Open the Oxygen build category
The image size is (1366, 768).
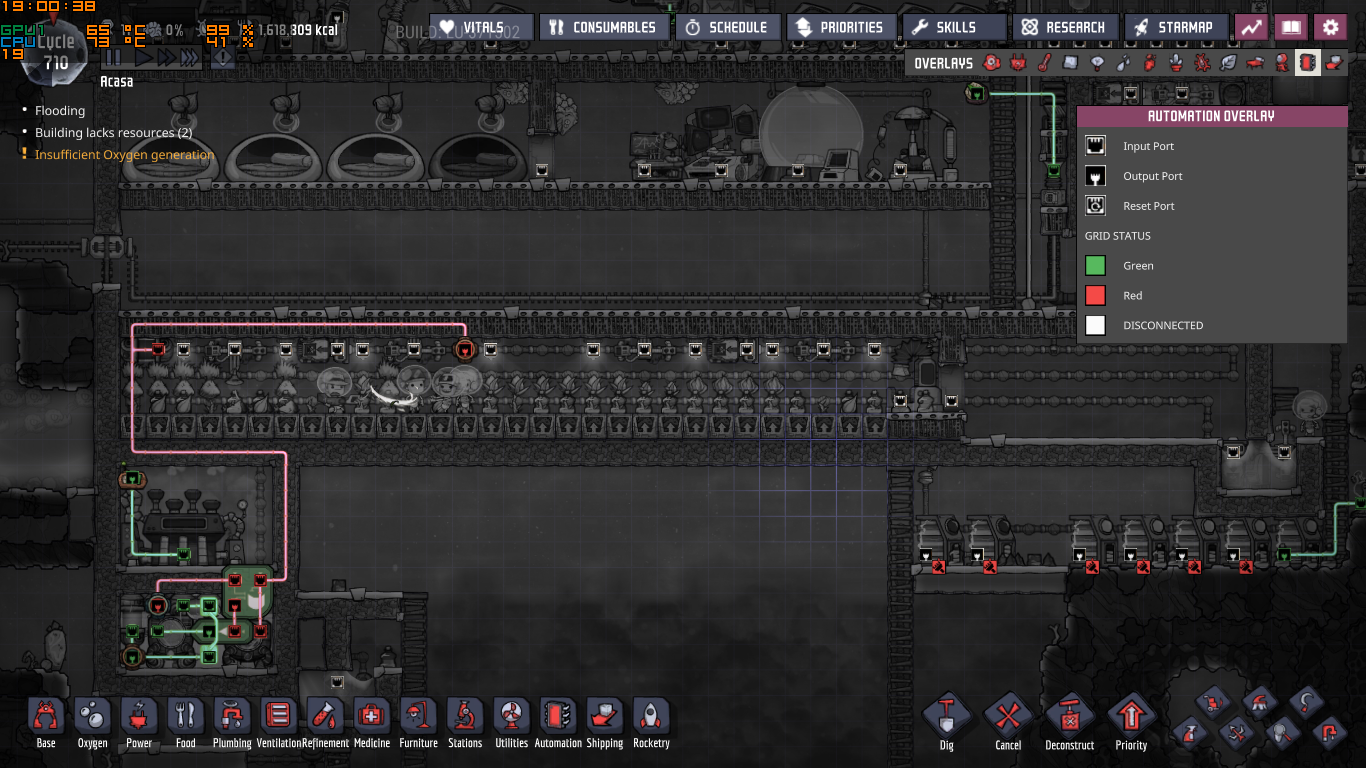tap(93, 723)
